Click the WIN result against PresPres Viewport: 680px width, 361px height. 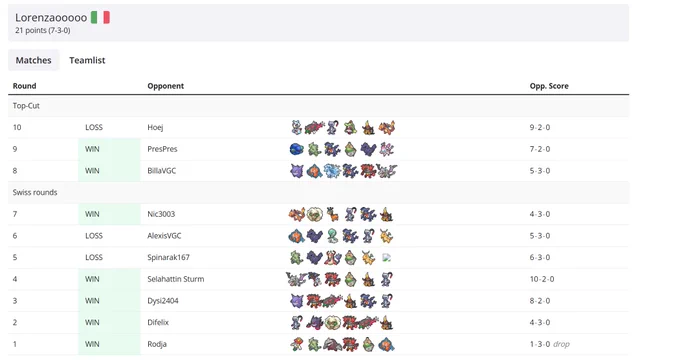(92, 149)
